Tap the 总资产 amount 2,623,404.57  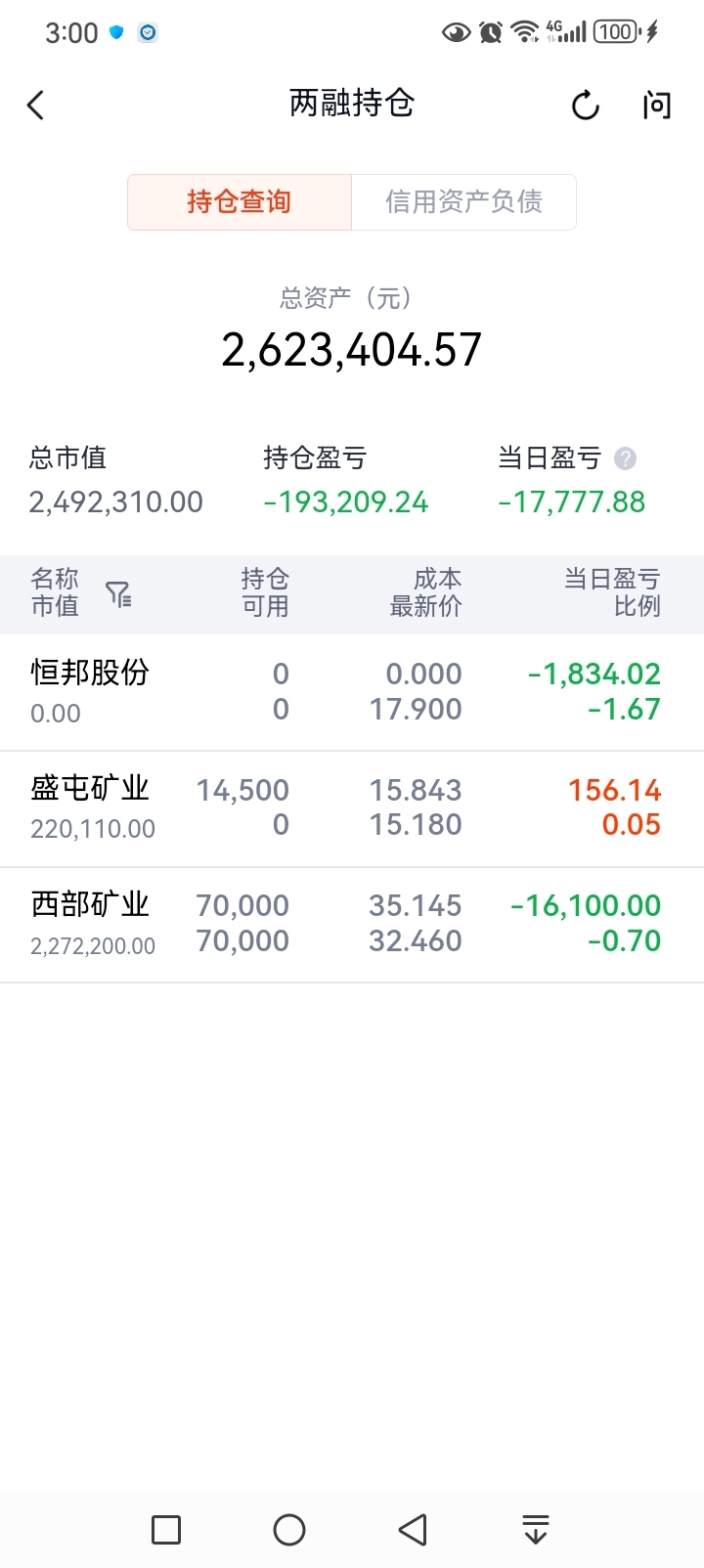(352, 350)
